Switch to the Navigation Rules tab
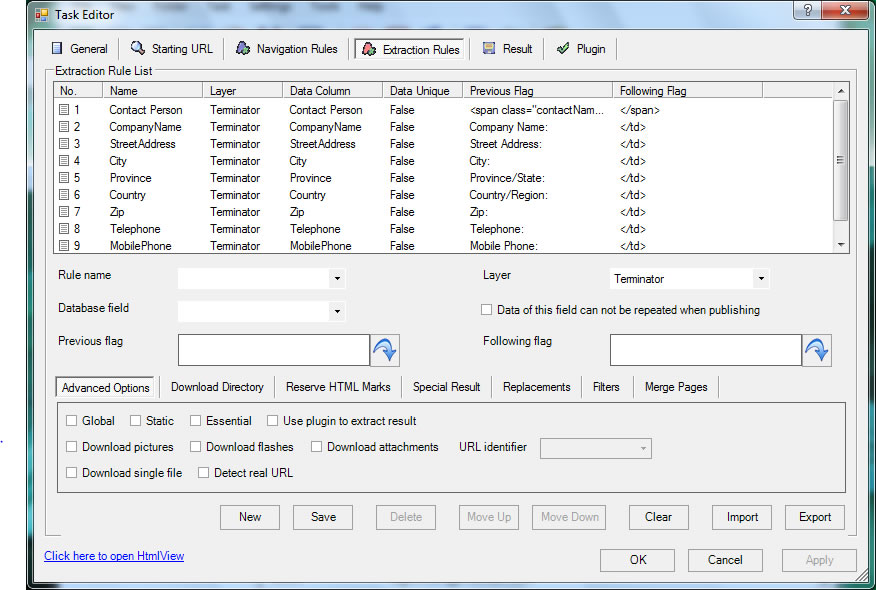The width and height of the screenshot is (876, 590). coord(287,49)
